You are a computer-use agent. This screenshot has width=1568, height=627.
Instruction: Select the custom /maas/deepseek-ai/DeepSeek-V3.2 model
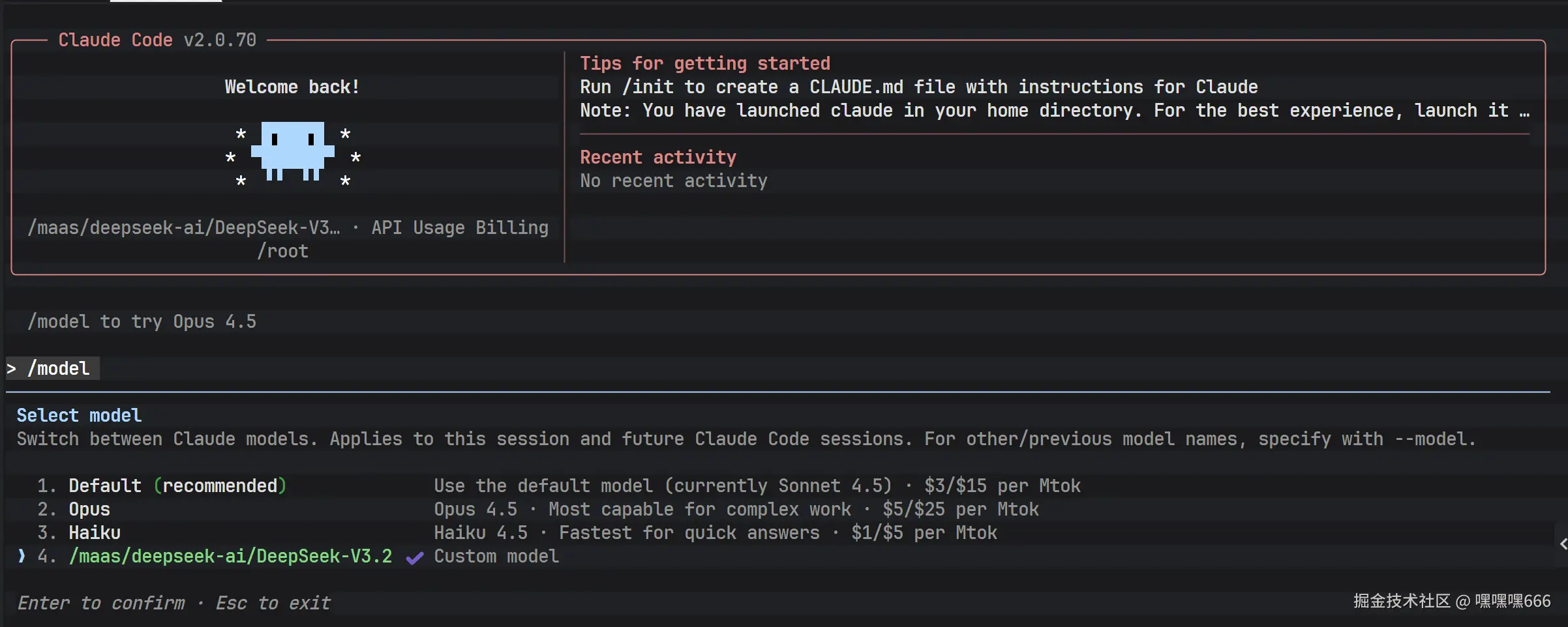(230, 556)
